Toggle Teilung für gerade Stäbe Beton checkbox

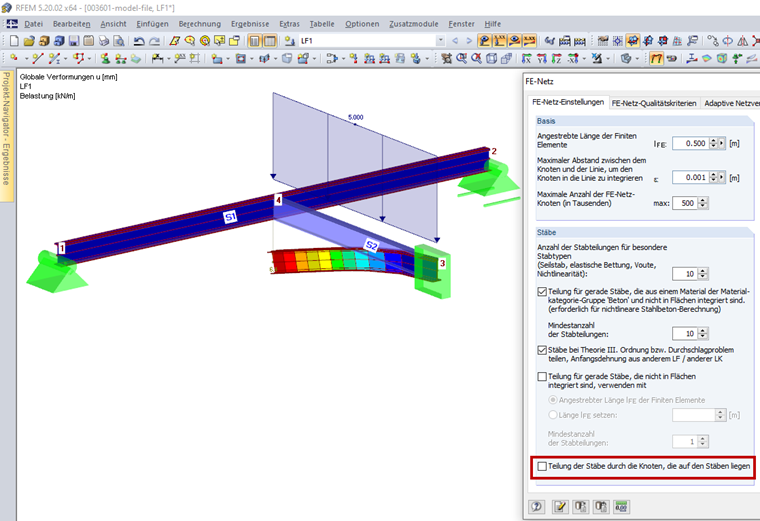[x=542, y=292]
